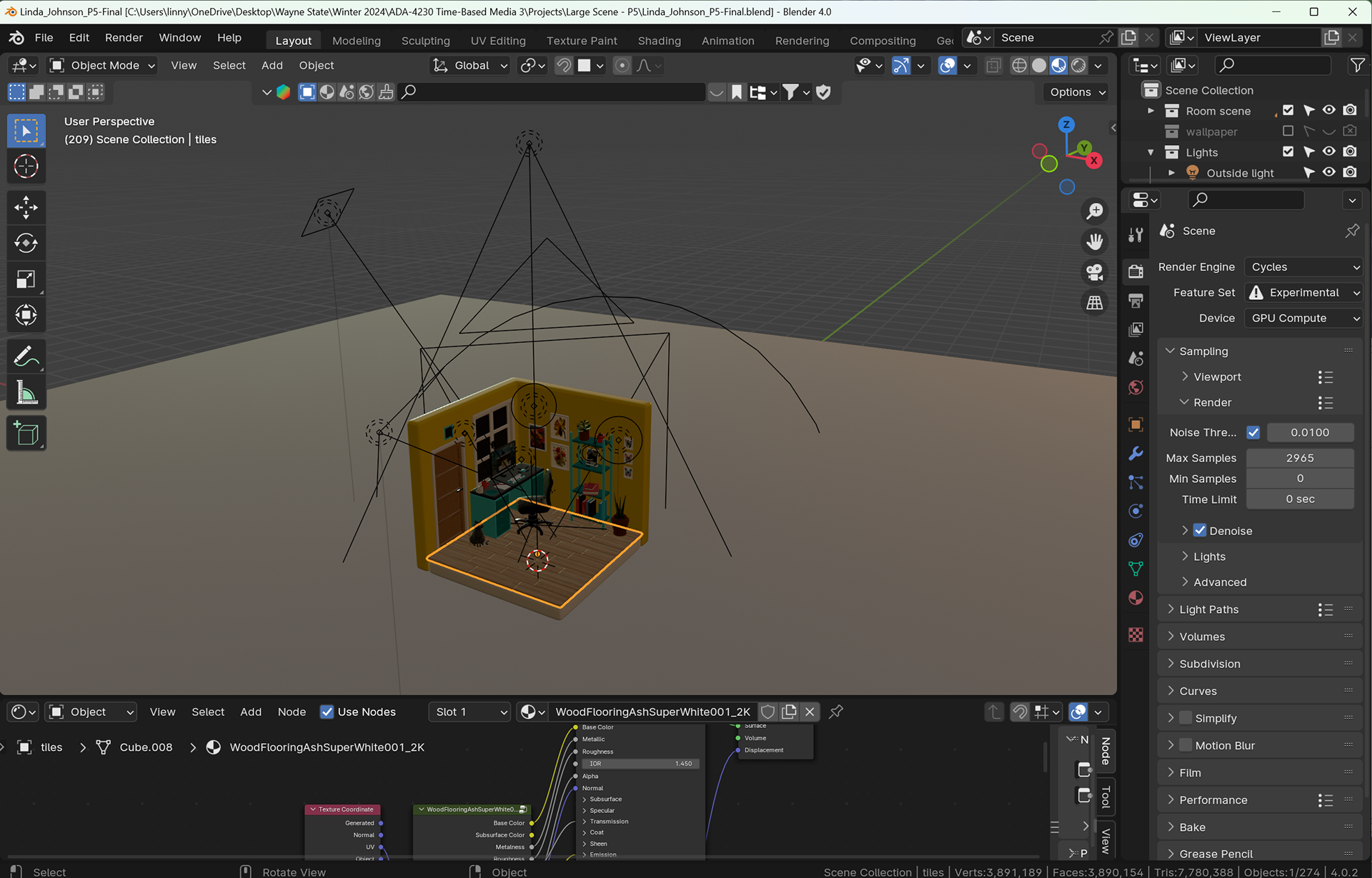This screenshot has width=1372, height=878.
Task: Click the camera view icon in viewport
Action: [x=1094, y=272]
